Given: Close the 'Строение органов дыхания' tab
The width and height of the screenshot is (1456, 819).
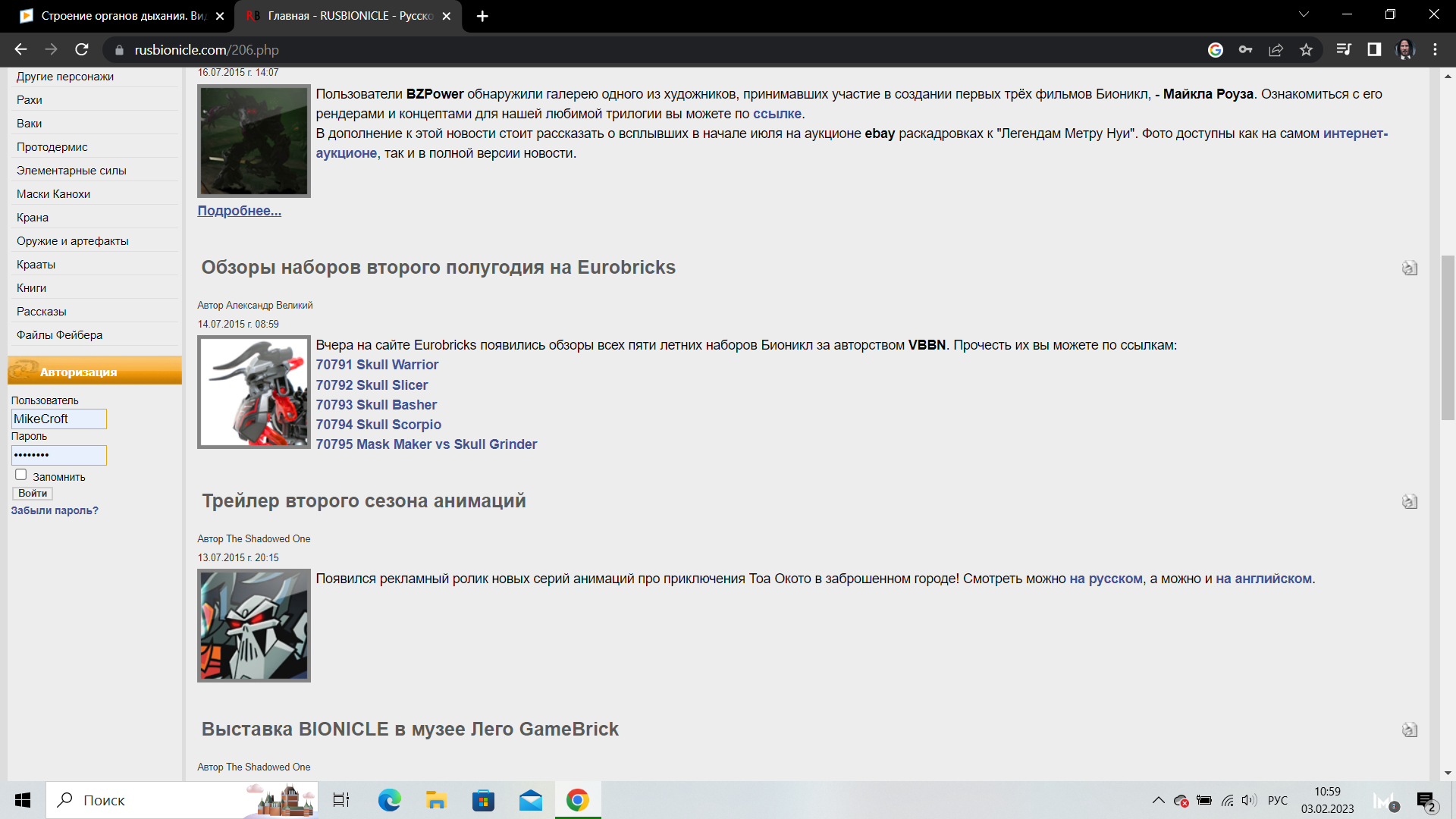Looking at the screenshot, I should coord(220,16).
